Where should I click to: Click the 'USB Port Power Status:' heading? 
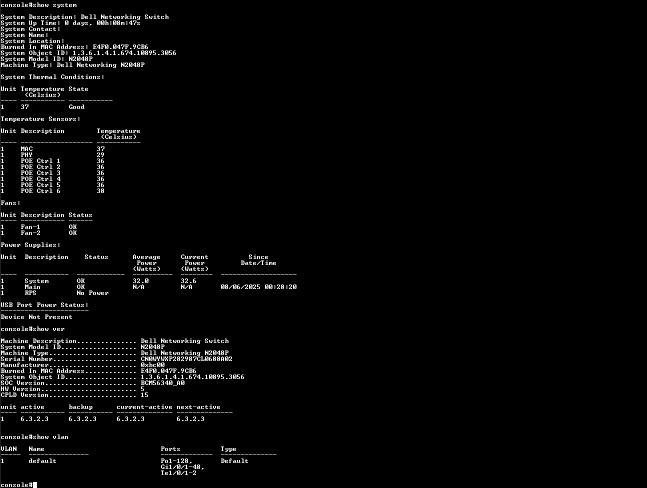click(x=45, y=305)
